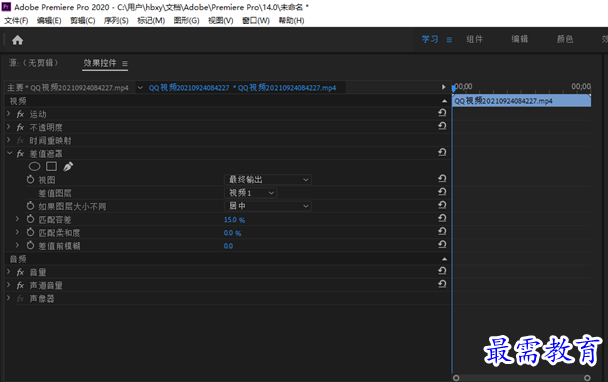
Task: Click the blue playhead in mini timeline
Action: [453, 89]
